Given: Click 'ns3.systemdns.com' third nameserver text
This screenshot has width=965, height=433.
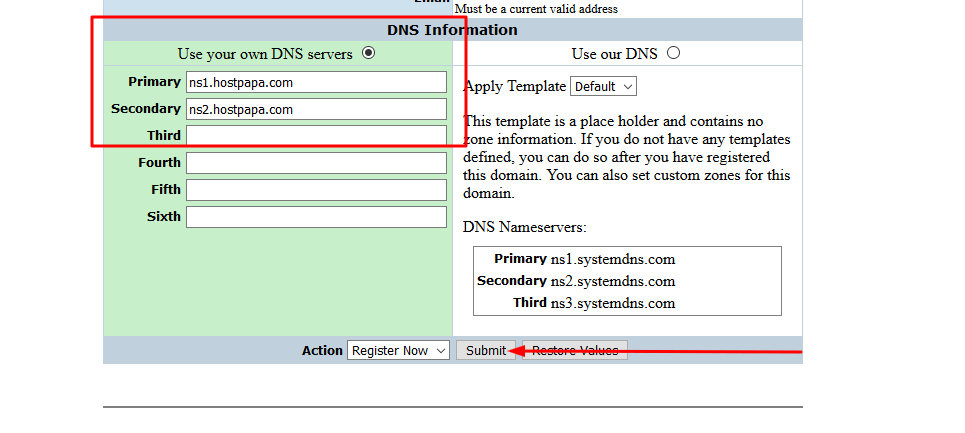Looking at the screenshot, I should 613,303.
